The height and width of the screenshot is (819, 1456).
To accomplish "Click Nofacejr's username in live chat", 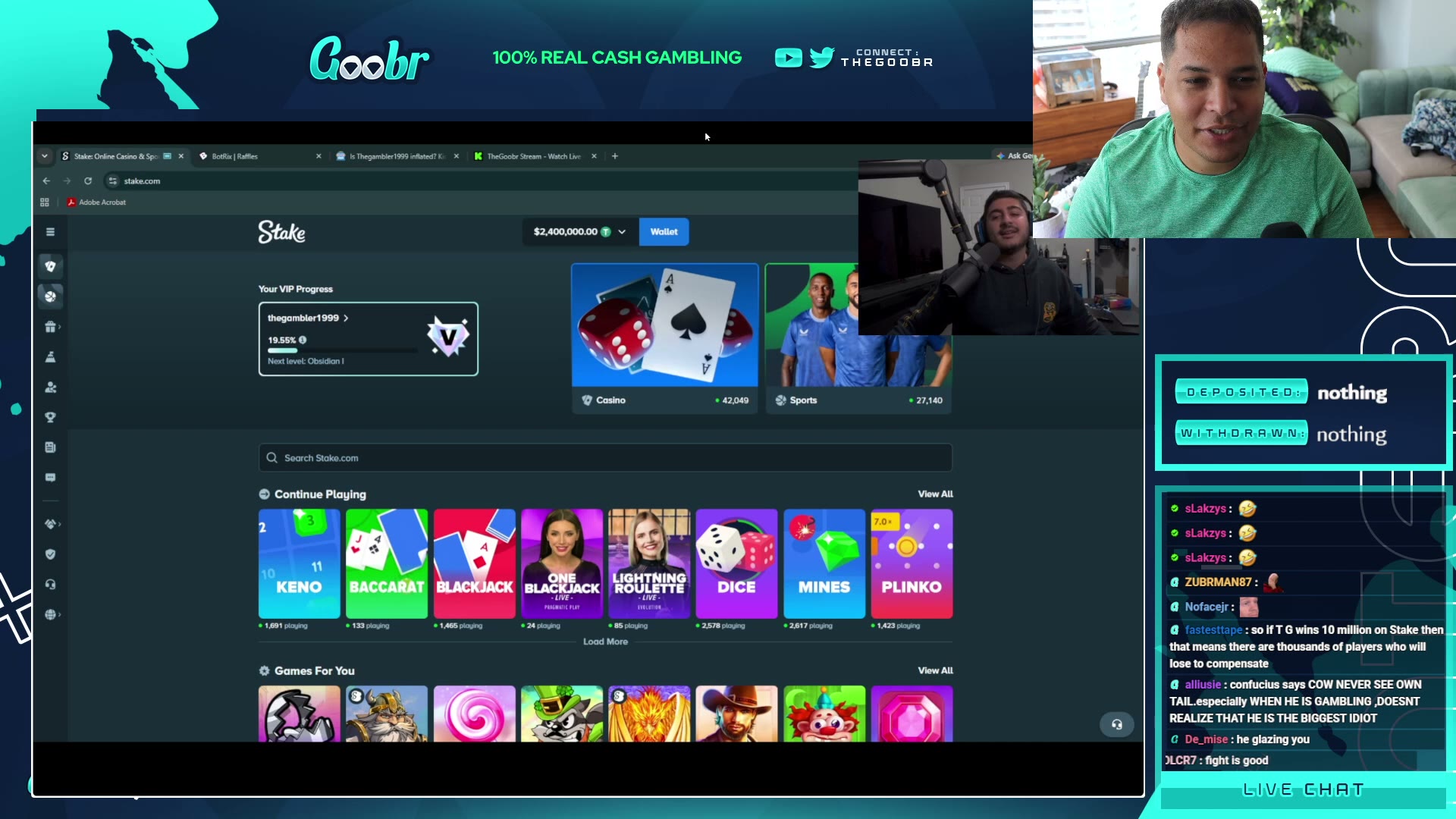I will click(x=1207, y=607).
